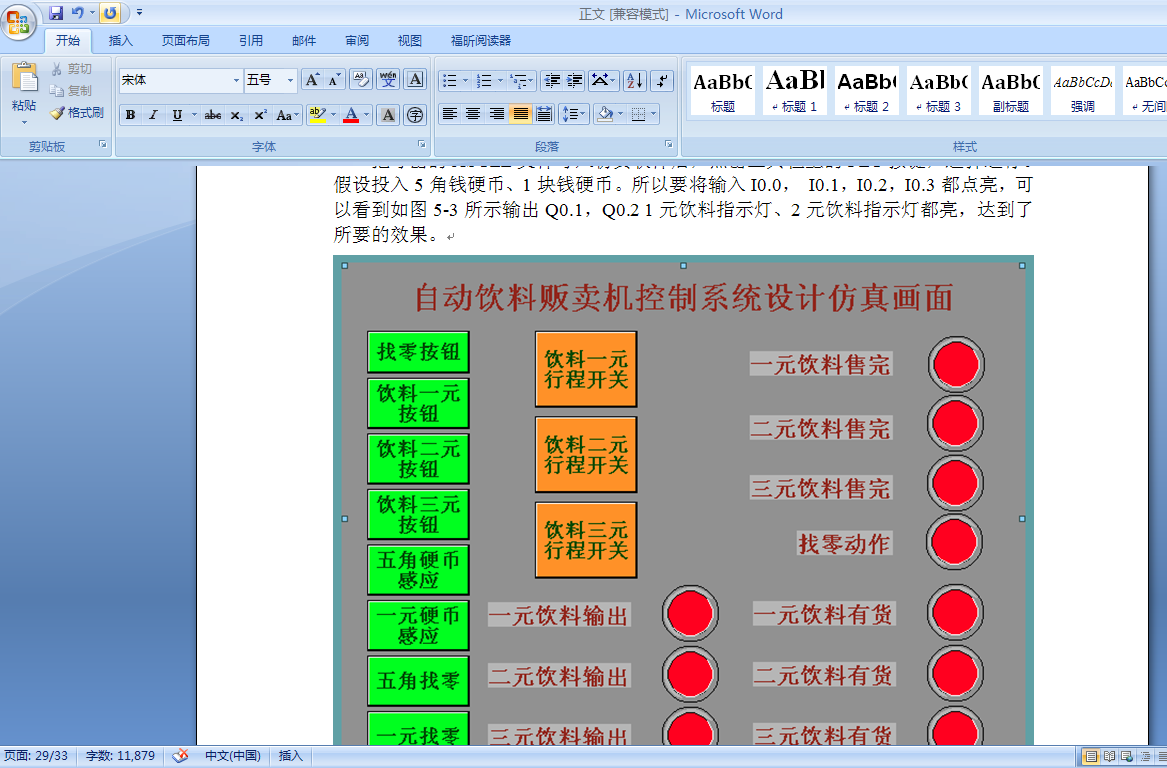Viewport: 1167px width, 768px height.
Task: Toggle Bold formatting
Action: [x=129, y=114]
